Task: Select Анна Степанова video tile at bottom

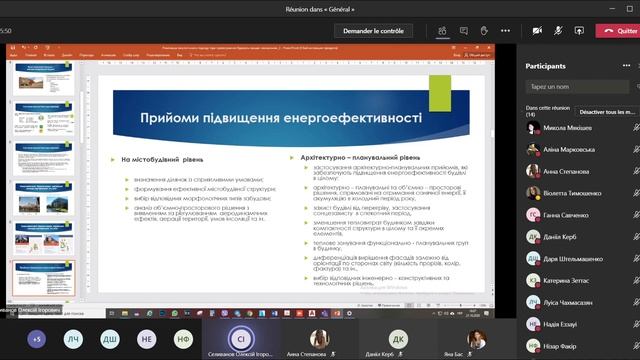Action: (x=319, y=339)
